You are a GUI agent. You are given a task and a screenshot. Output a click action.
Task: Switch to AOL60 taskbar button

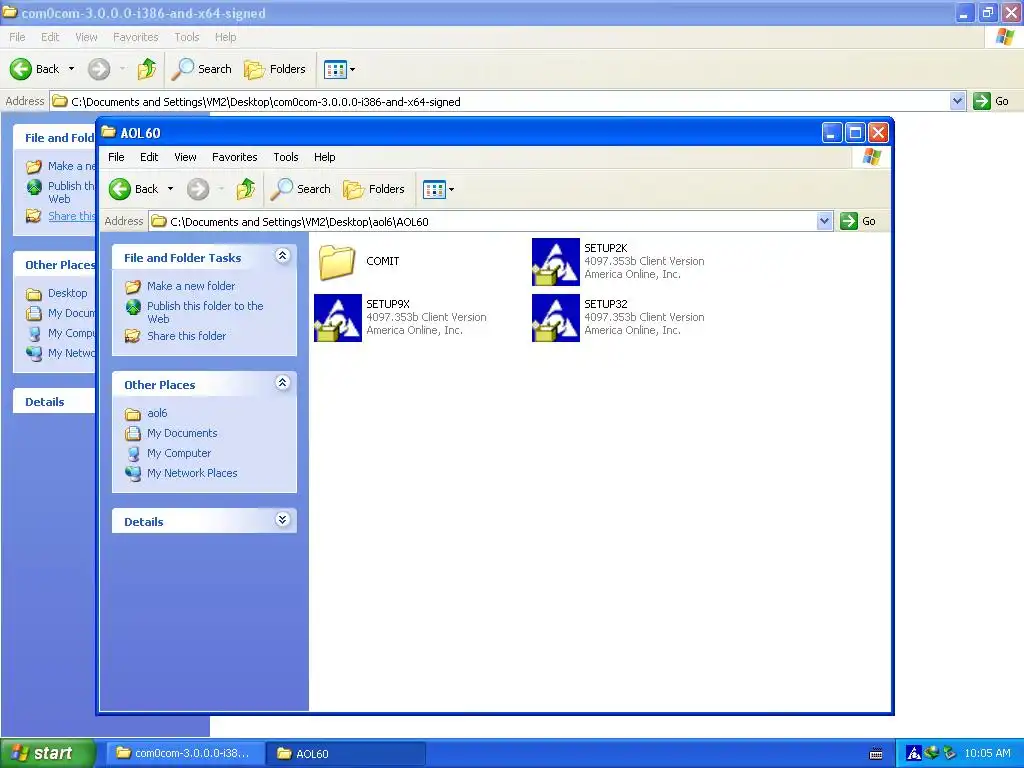click(346, 754)
